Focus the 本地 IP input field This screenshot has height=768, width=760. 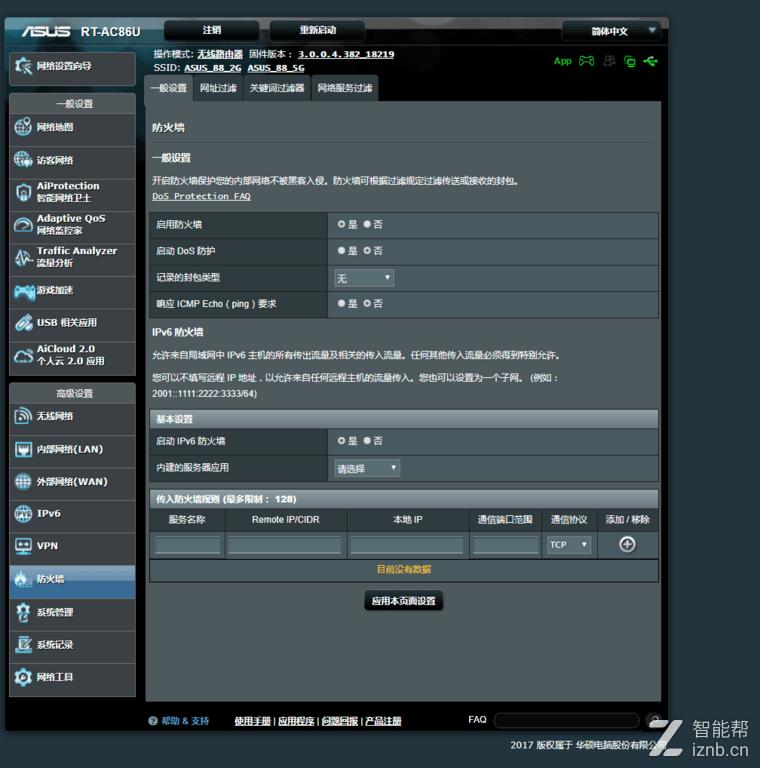tap(407, 545)
